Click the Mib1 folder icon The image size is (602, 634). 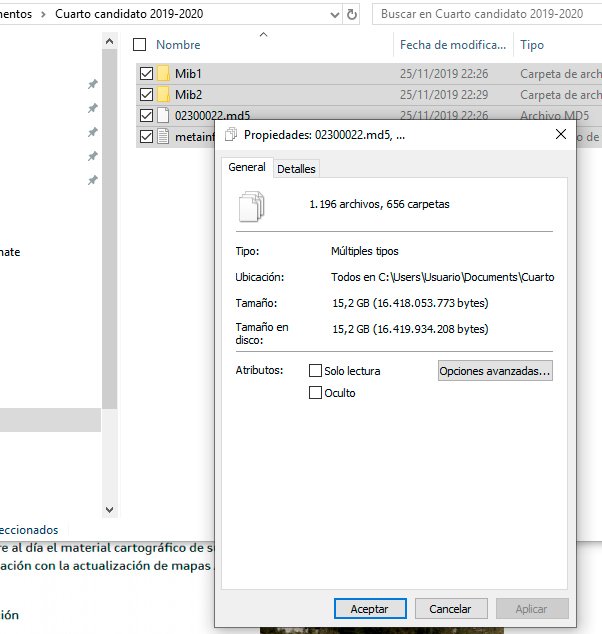tap(164, 74)
